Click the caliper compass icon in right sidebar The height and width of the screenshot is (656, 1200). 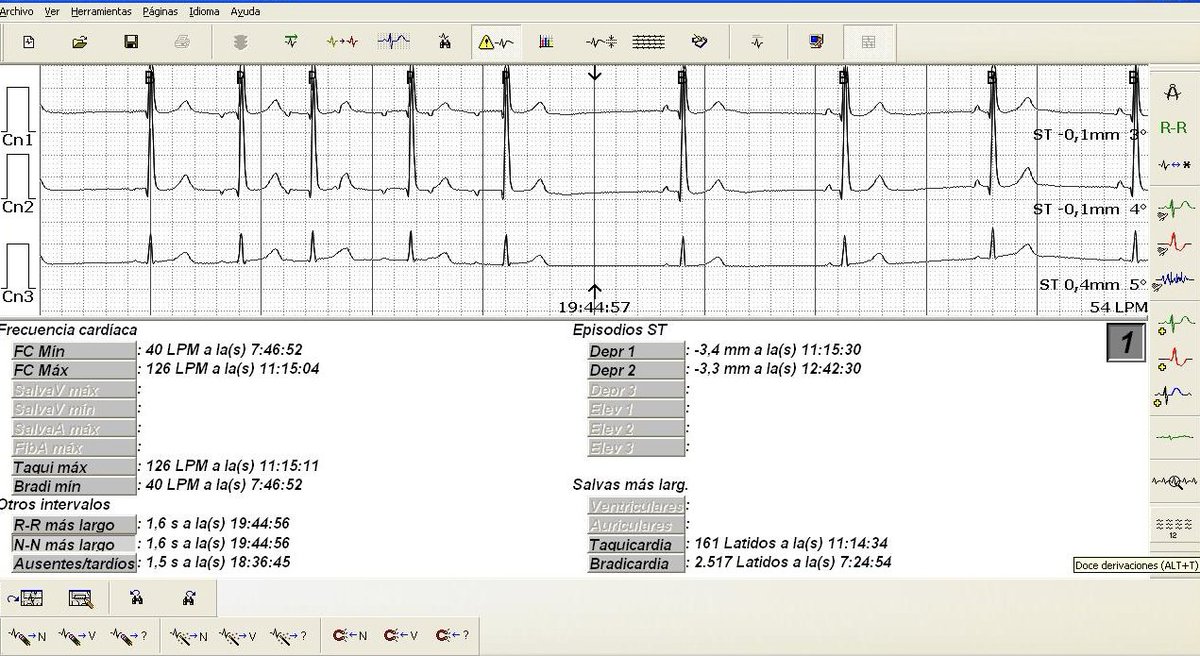click(1173, 92)
